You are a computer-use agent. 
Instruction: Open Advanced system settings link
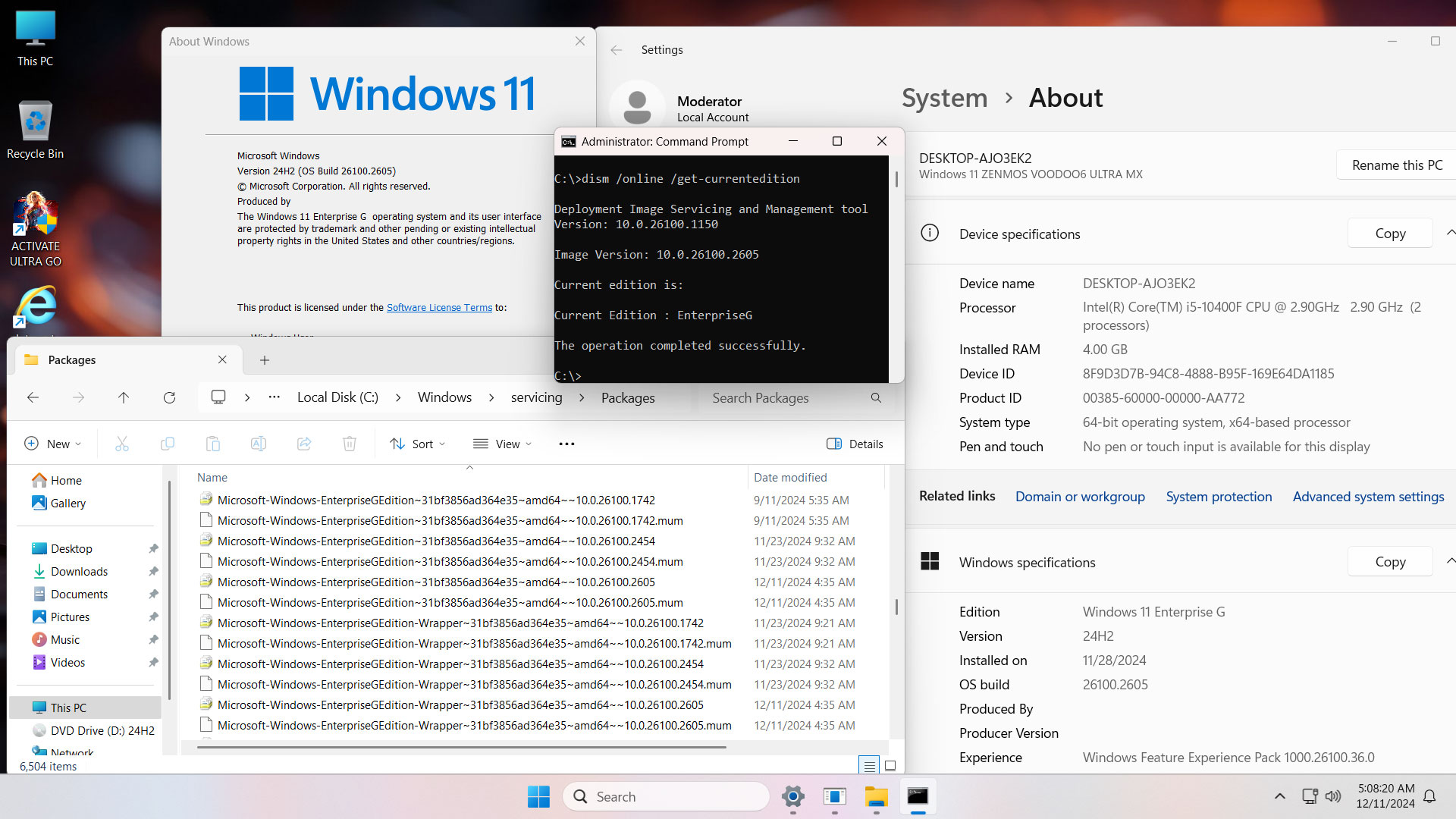tap(1368, 496)
